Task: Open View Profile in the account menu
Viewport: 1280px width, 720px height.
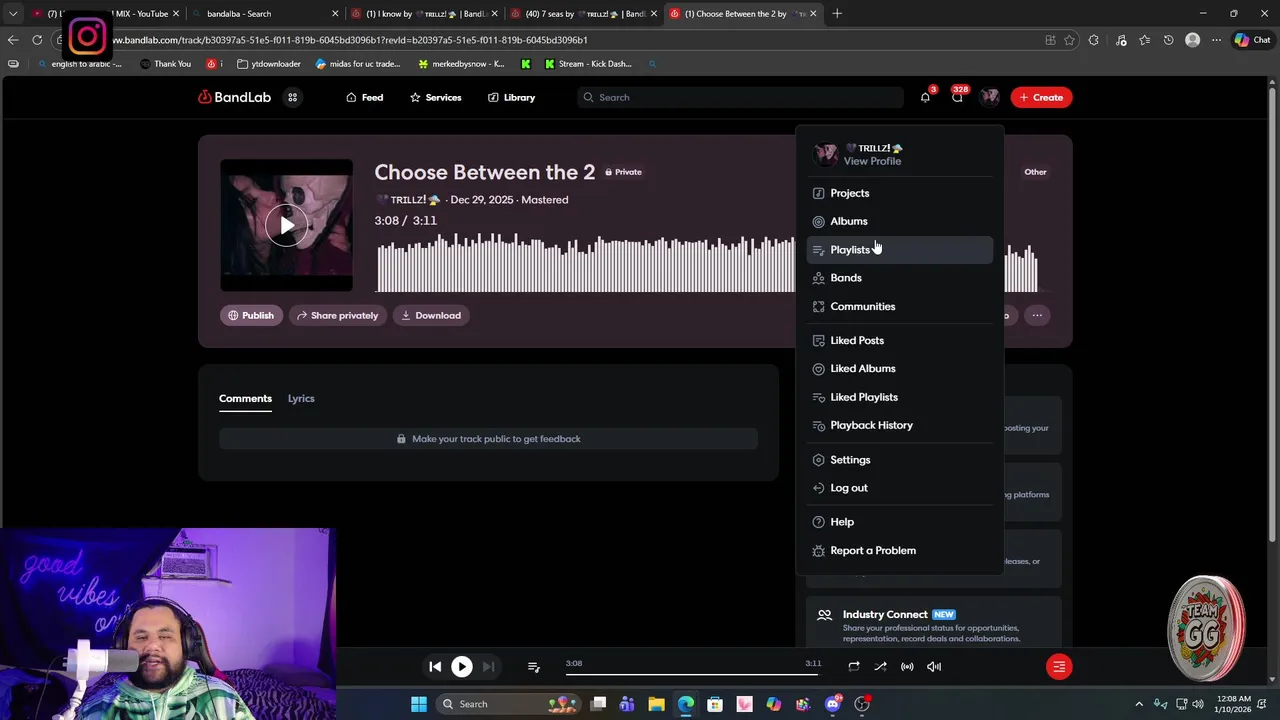Action: (872, 161)
